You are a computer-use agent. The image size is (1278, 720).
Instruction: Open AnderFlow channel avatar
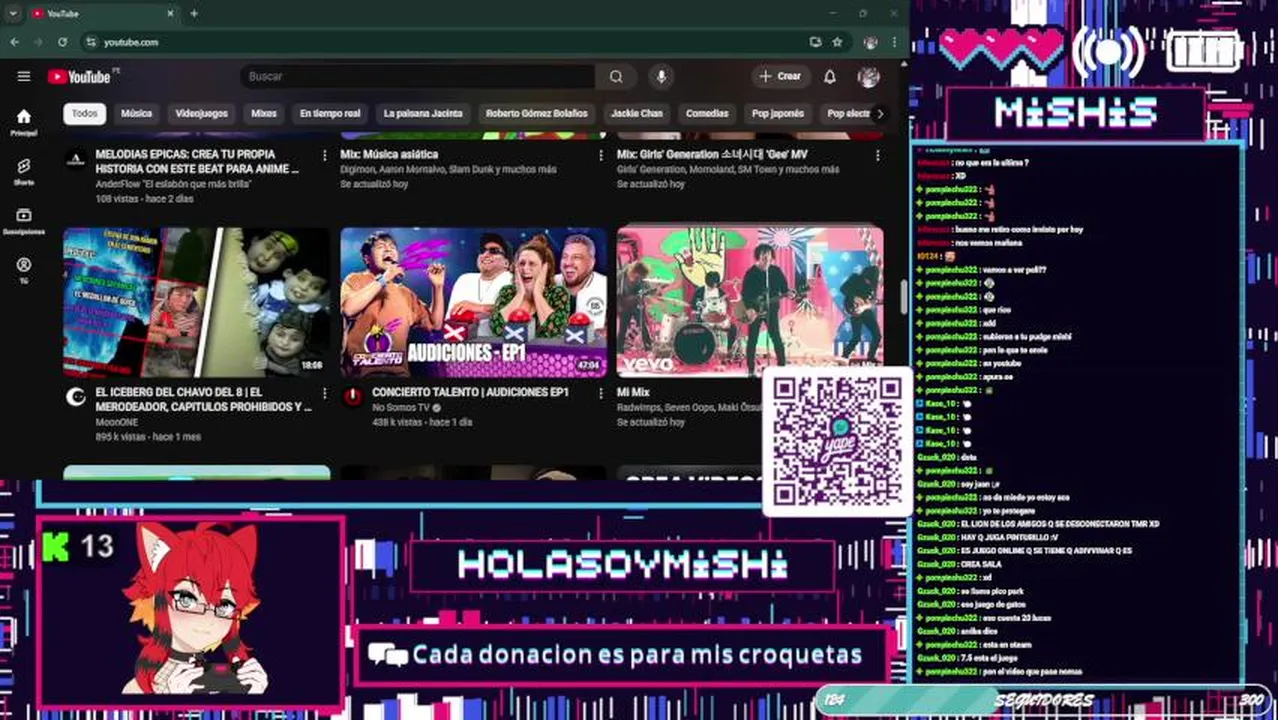click(76, 159)
